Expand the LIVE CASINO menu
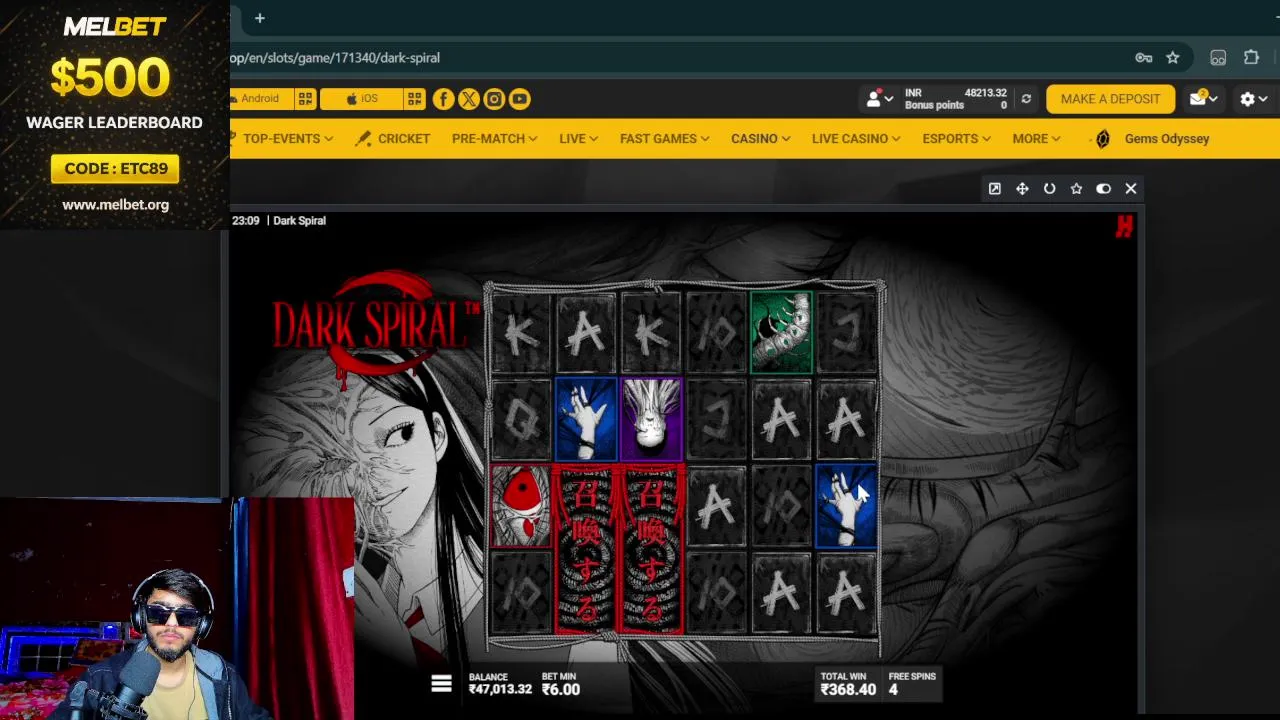 coord(855,139)
